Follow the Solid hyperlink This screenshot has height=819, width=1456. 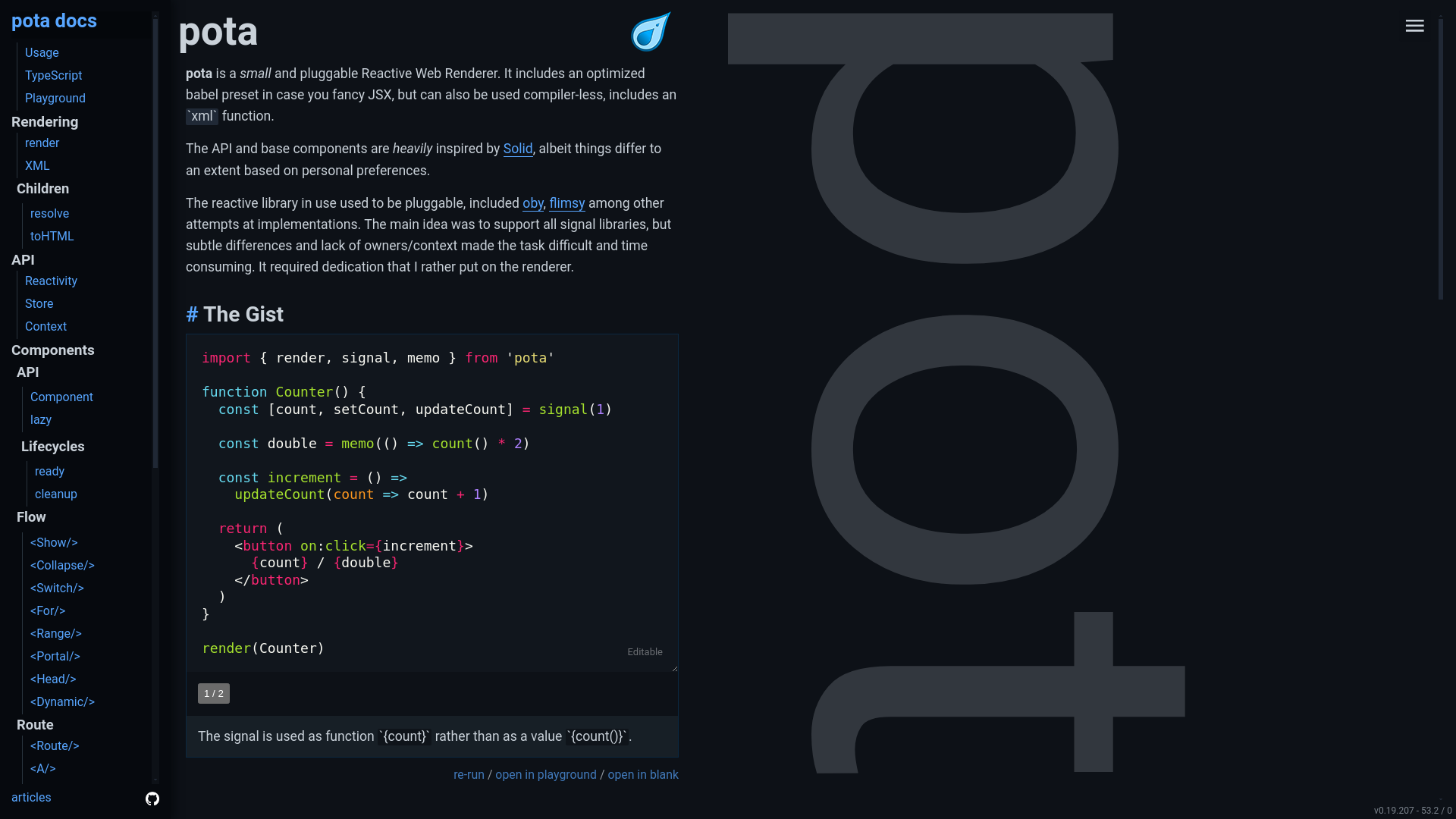click(518, 149)
